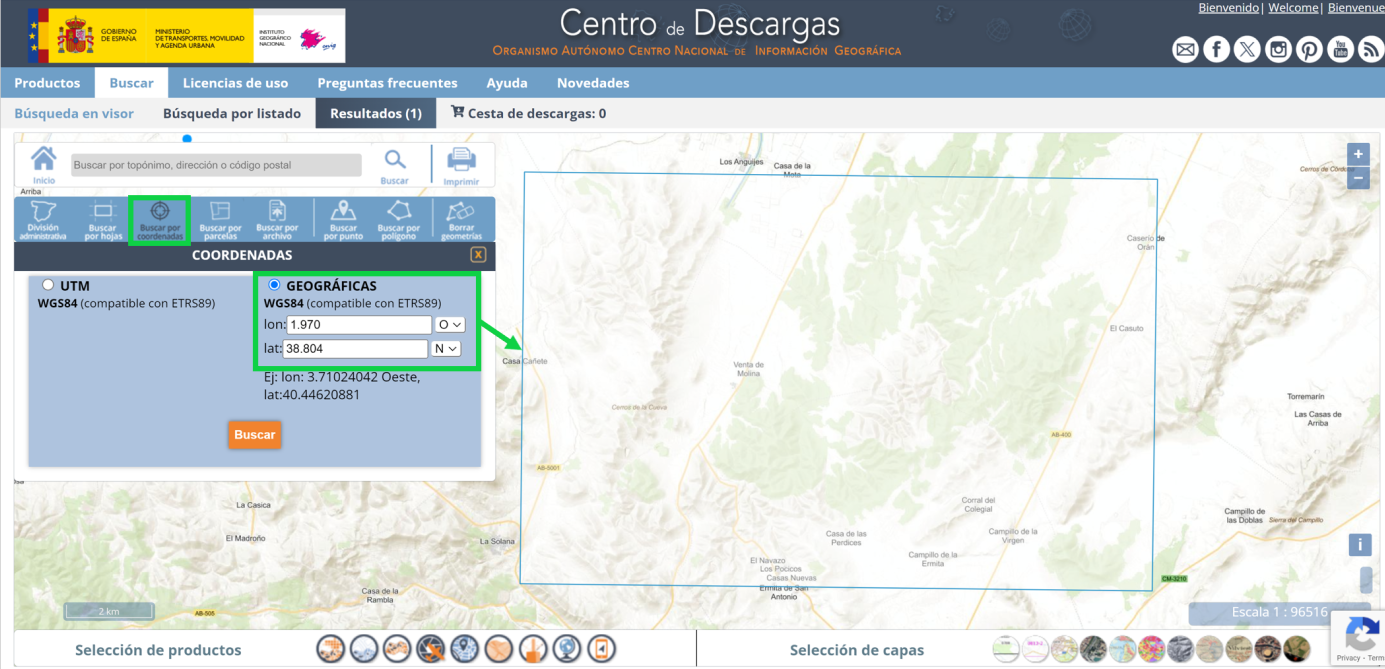This screenshot has width=1385, height=669.
Task: Open the Imprimir print tool
Action: (463, 163)
